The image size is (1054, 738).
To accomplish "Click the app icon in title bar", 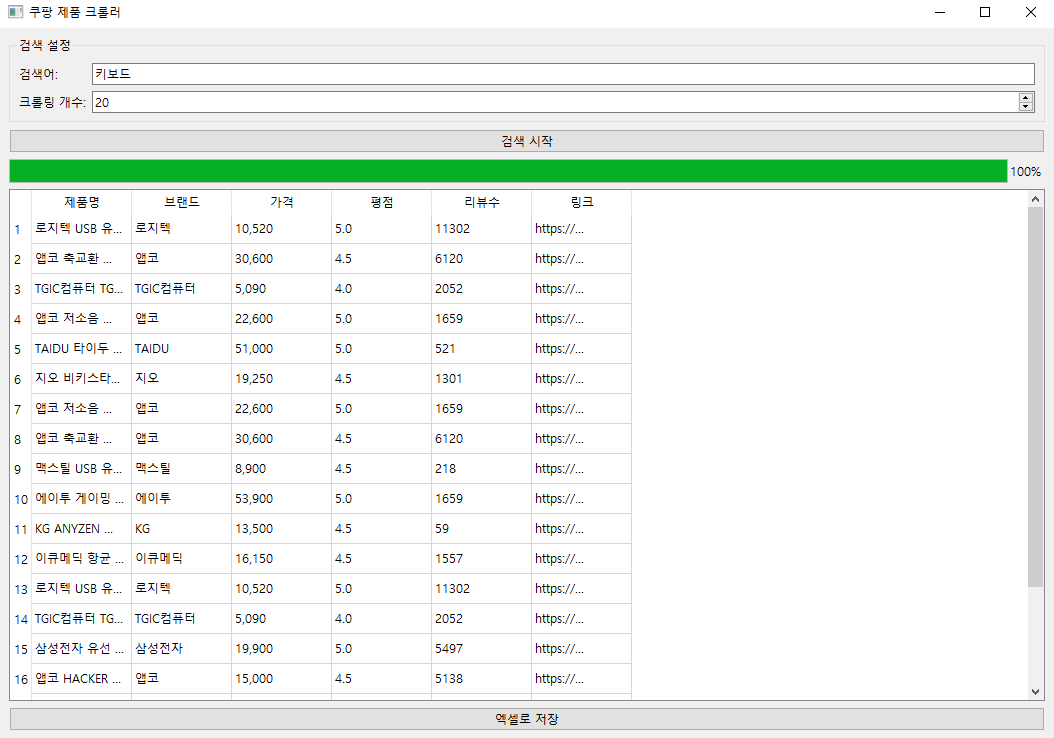I will 15,13.
